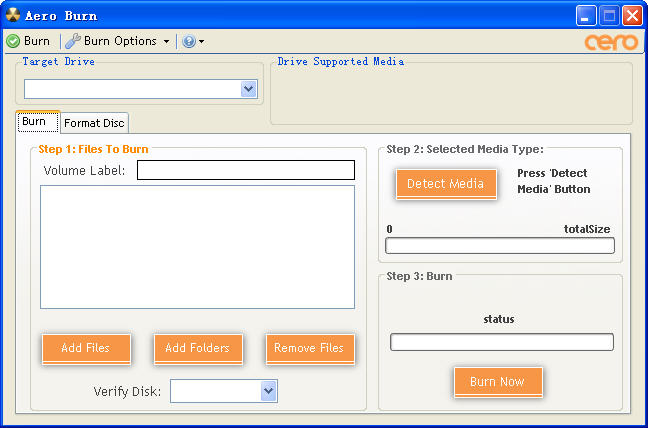Open the Burn Options wrench menu

pos(111,41)
